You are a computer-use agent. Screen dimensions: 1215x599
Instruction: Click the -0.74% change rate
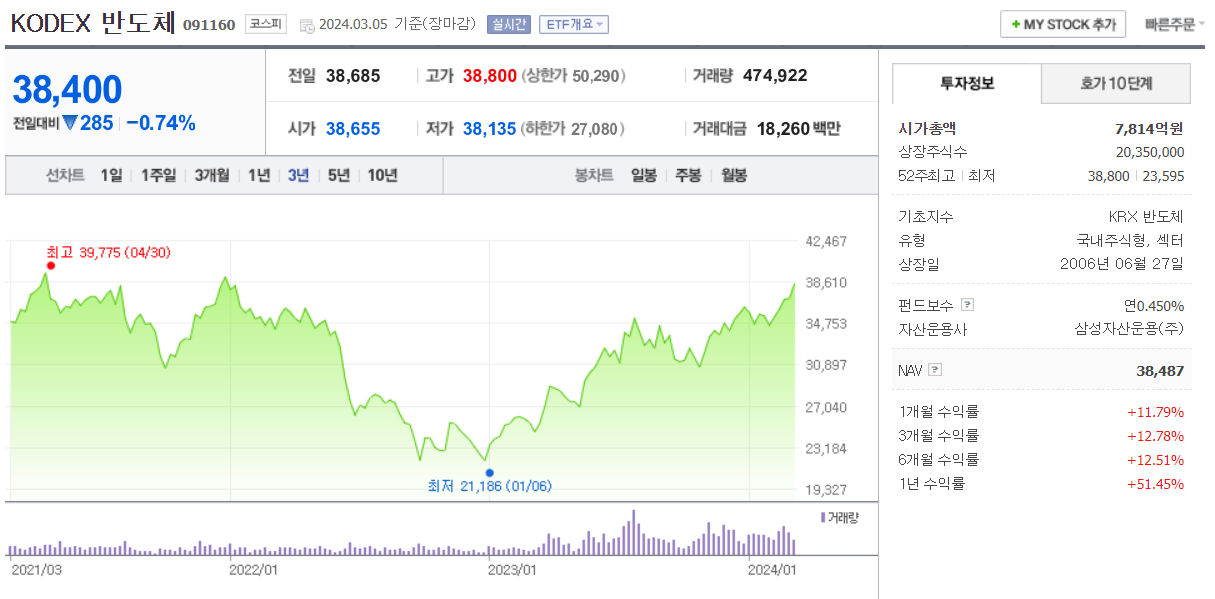(x=161, y=123)
